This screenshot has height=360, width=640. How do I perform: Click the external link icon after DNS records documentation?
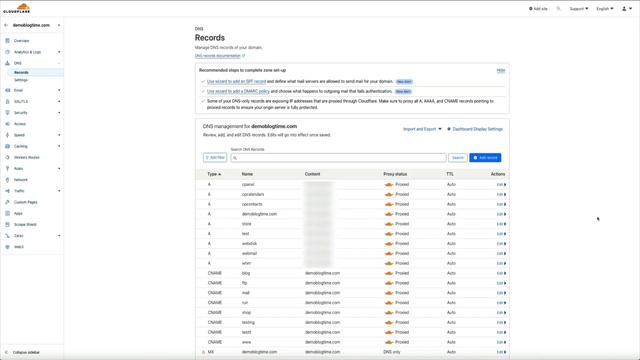(x=244, y=56)
